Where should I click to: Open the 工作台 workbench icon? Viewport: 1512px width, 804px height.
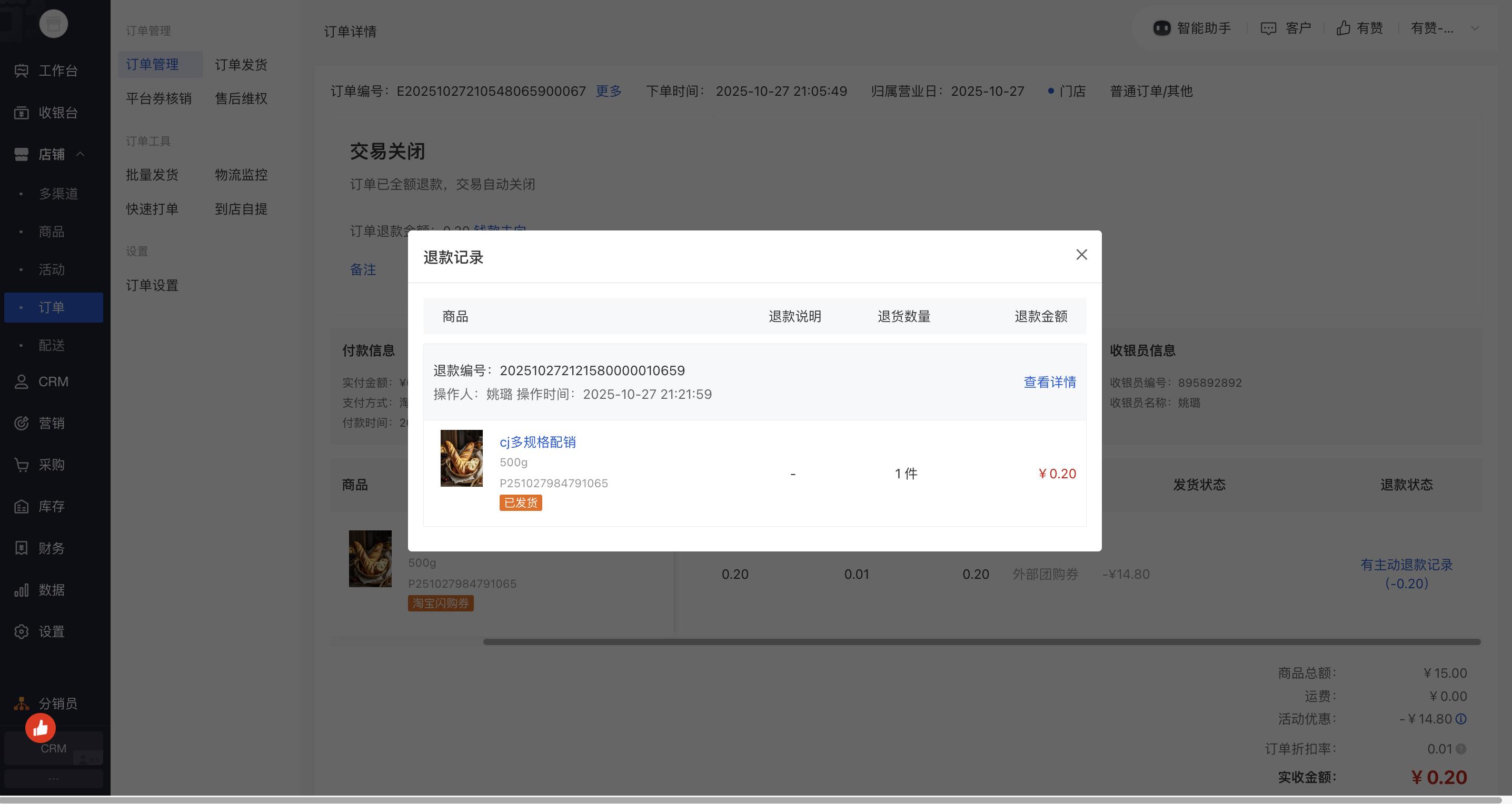pyautogui.click(x=22, y=71)
